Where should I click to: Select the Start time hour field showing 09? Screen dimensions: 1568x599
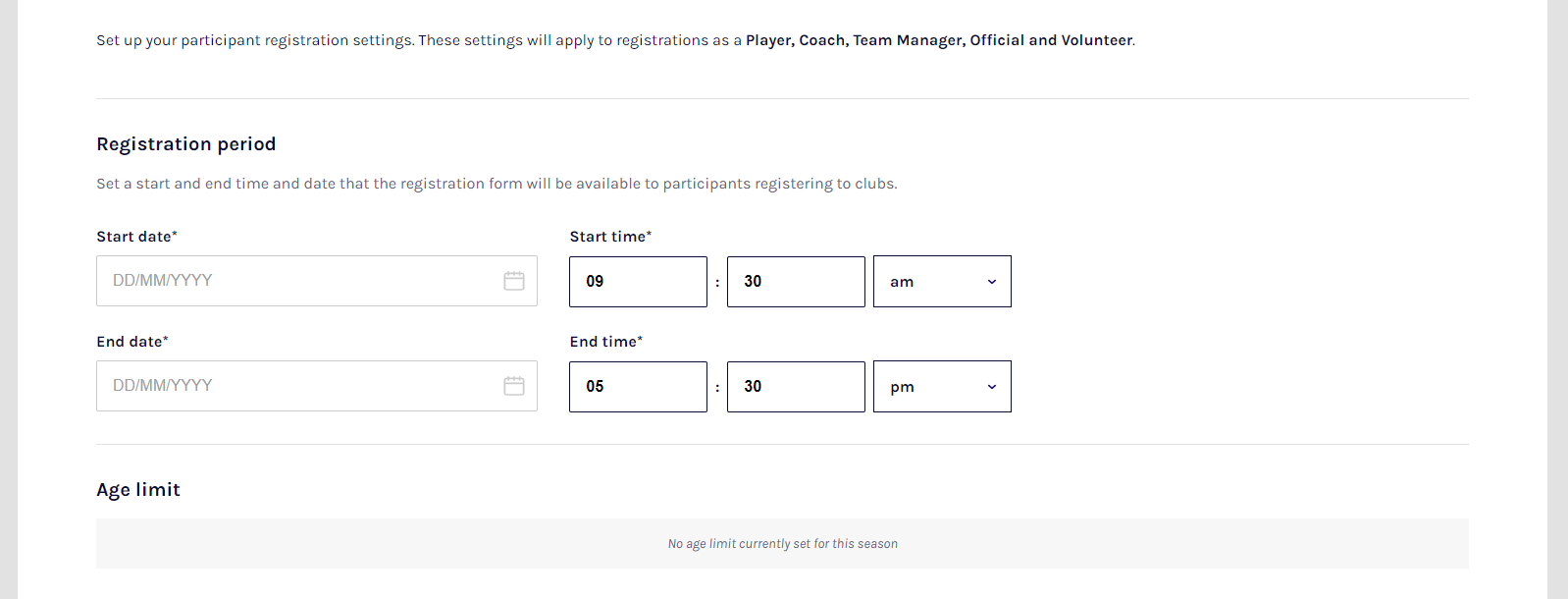pyautogui.click(x=638, y=282)
